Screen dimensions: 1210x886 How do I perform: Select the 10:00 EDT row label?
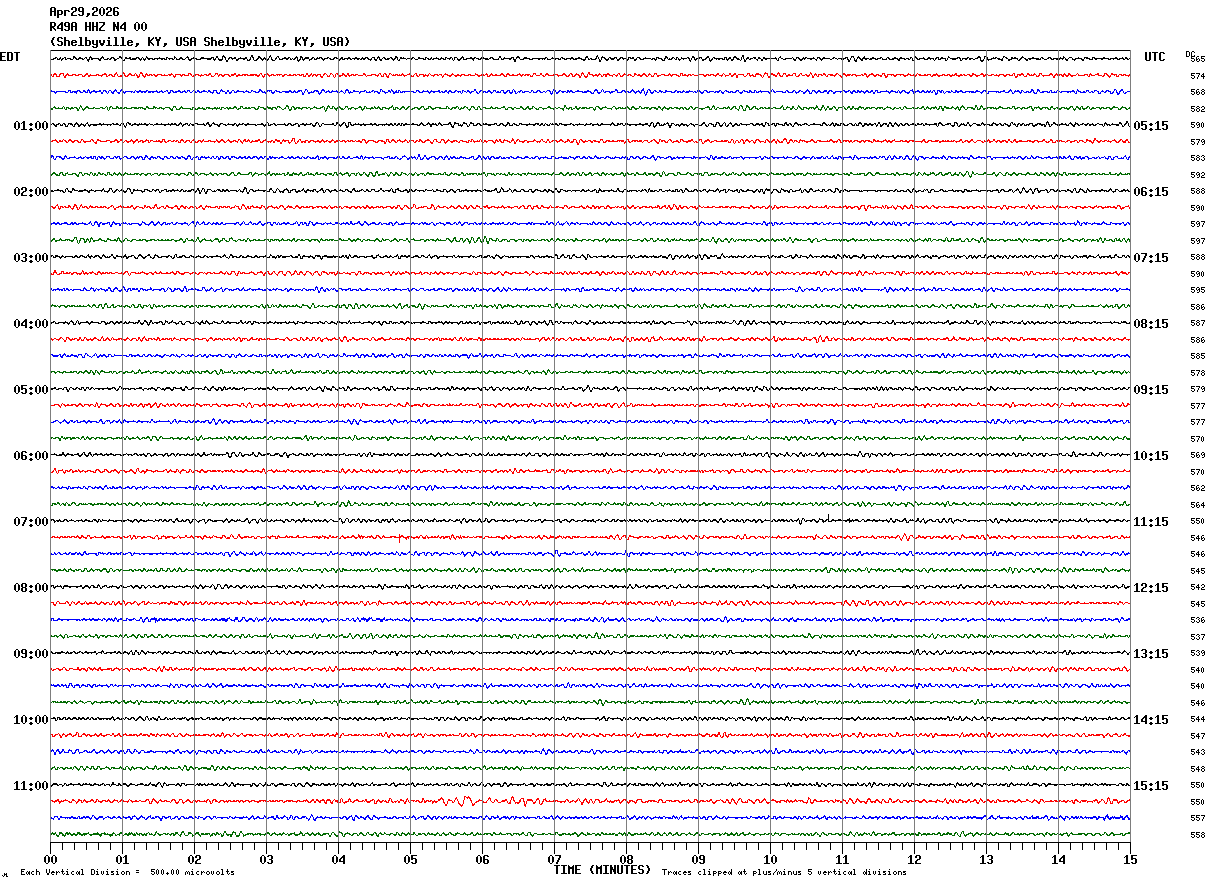coord(31,720)
